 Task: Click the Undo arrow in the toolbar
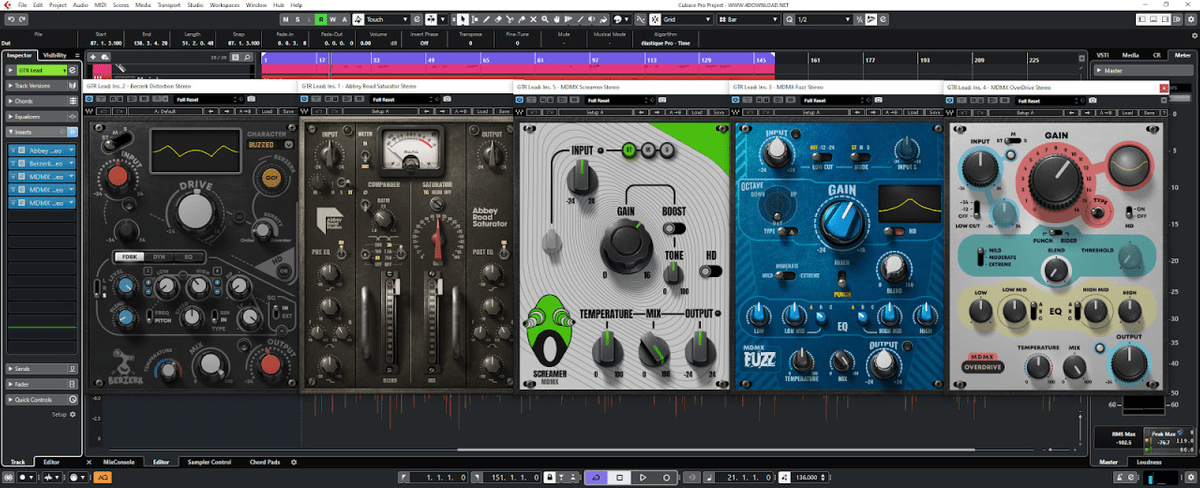(x=9, y=19)
